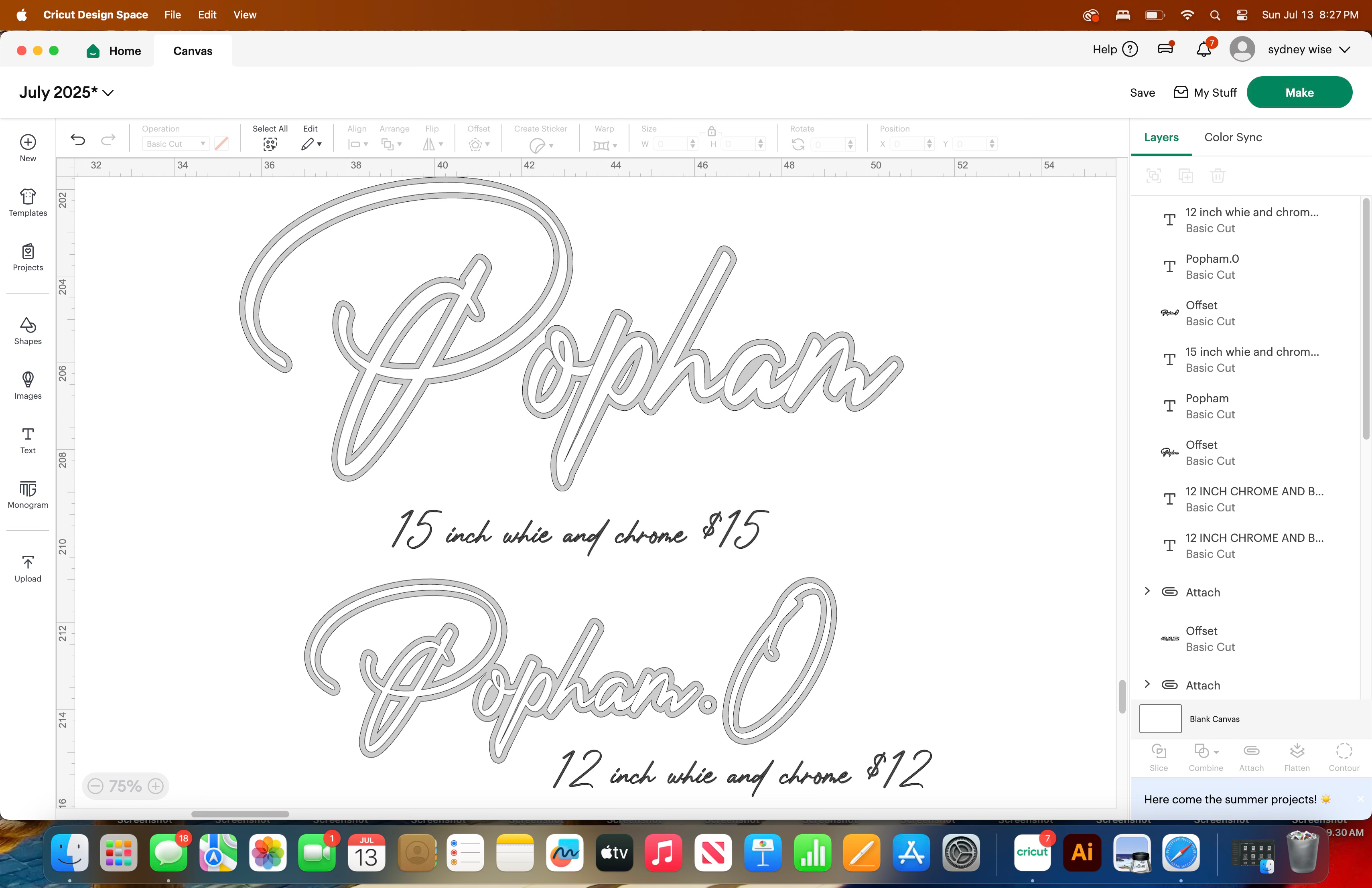This screenshot has width=1372, height=888.
Task: Select the Text tool in sidebar
Action: [x=27, y=441]
